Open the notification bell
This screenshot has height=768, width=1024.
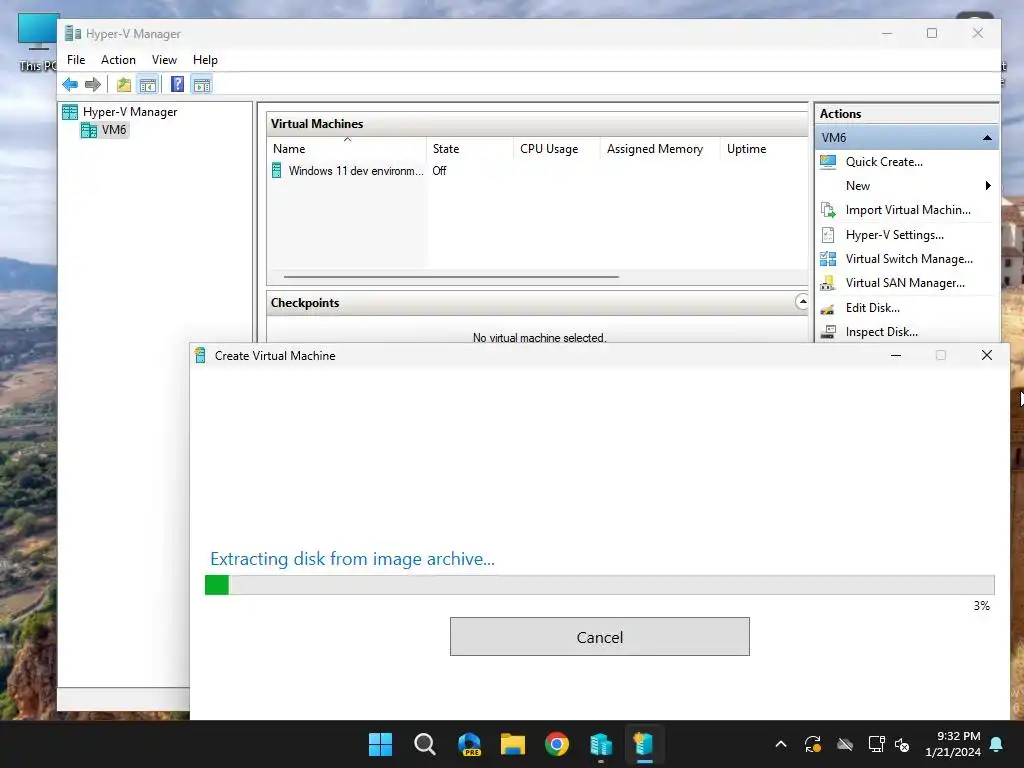point(997,744)
